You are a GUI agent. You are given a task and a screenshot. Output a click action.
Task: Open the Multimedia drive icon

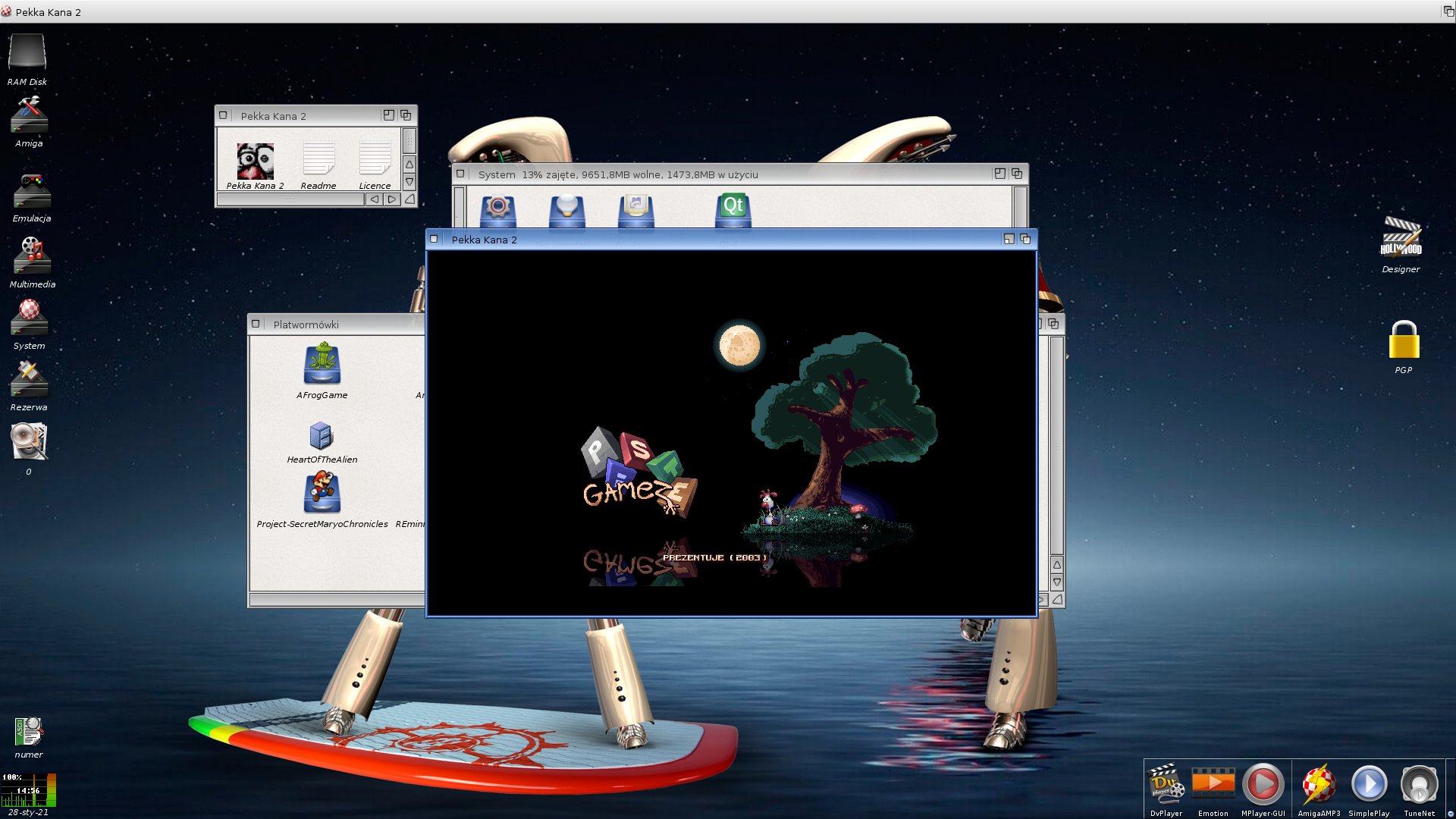pos(31,256)
